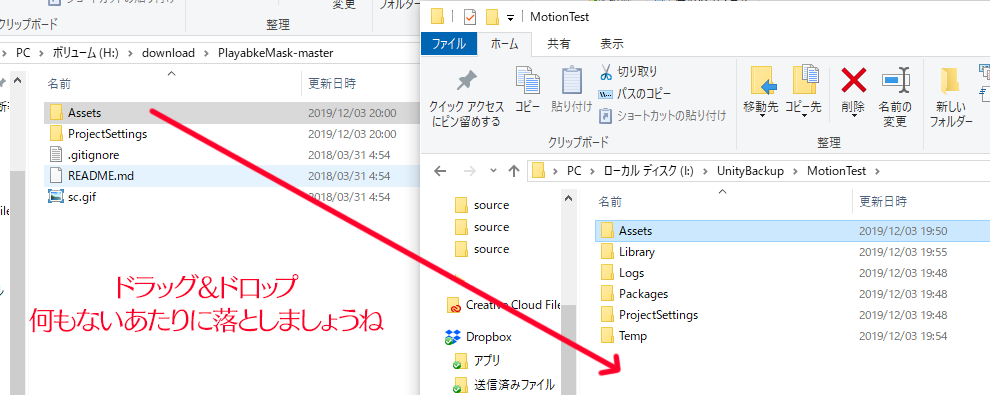Sort by Date modified (更新日時) in MotionTest window
This screenshot has height=395, width=990.
click(x=883, y=202)
